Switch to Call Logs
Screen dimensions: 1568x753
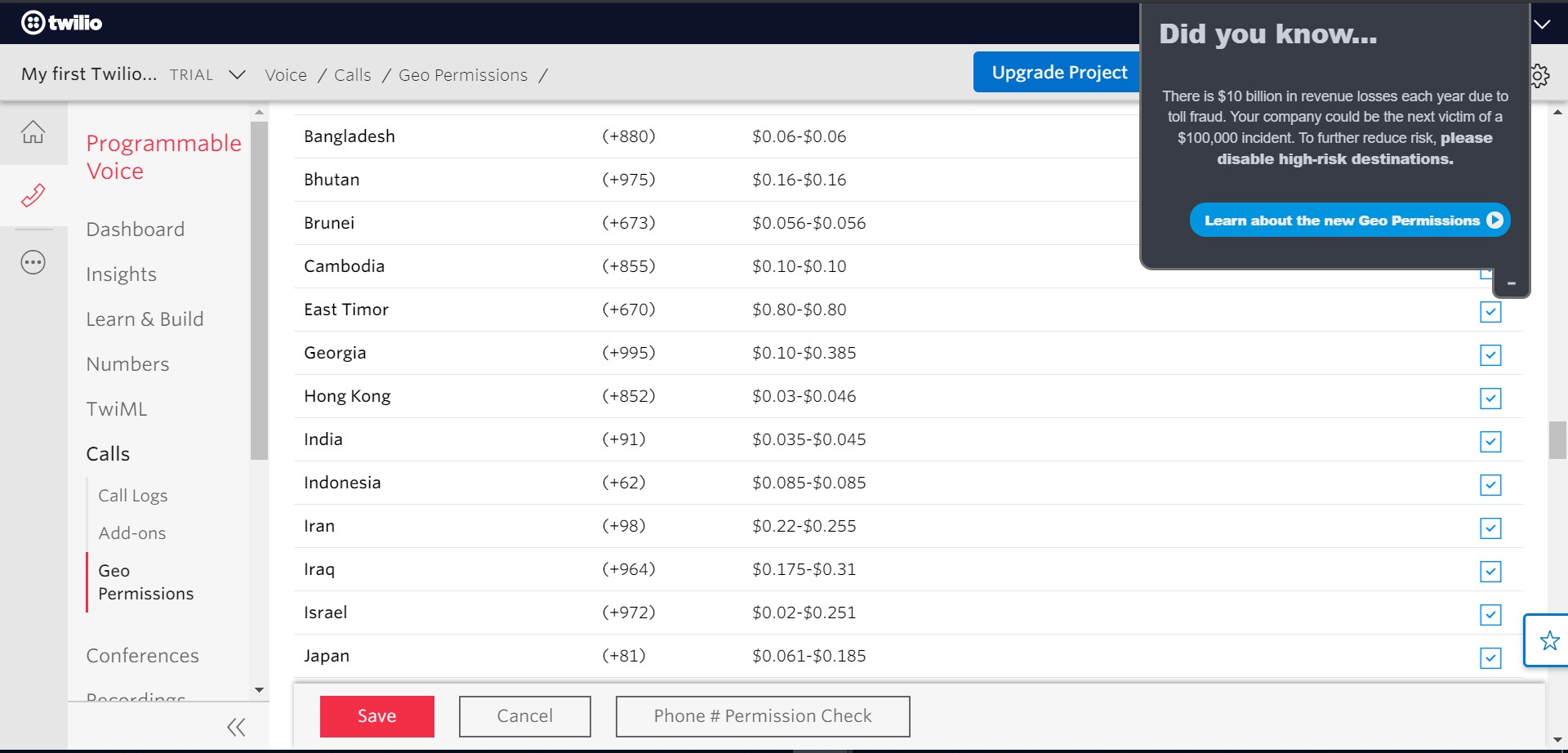point(132,495)
